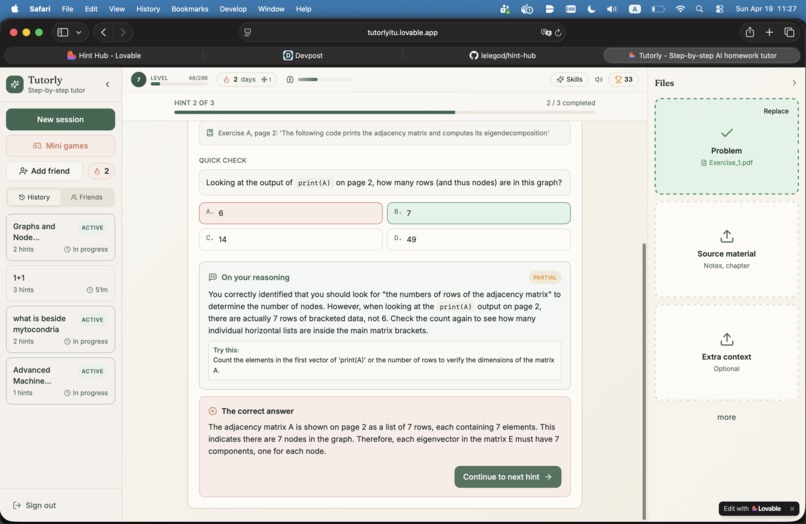Screen dimensions: 806x524
Task: Click the info icon beside the meter
Action: [x=290, y=80]
